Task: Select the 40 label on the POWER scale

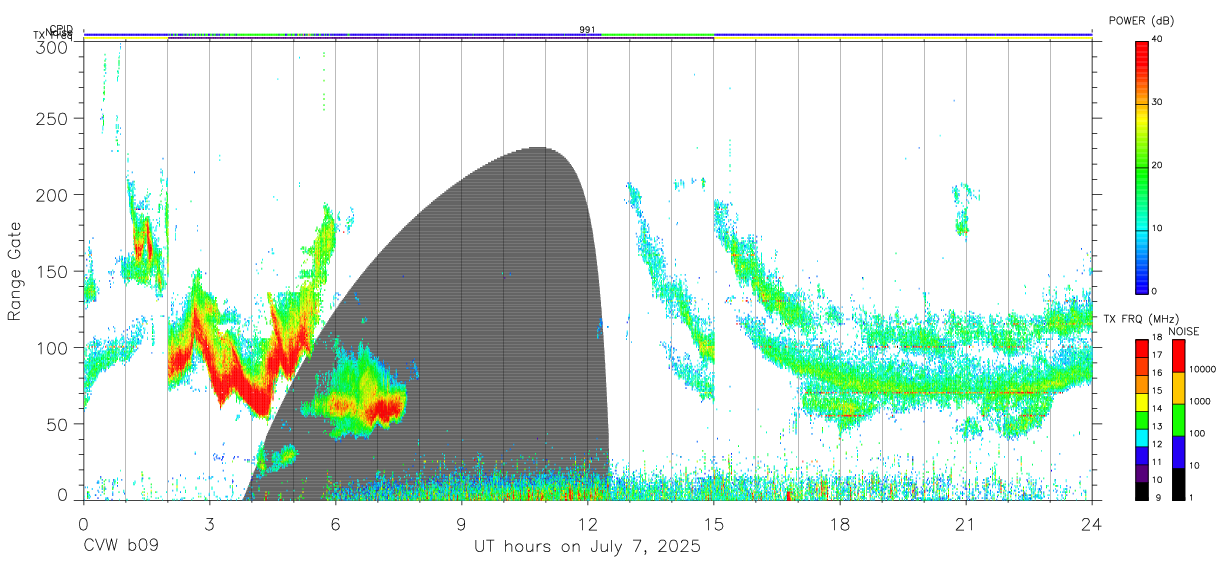Action: pos(1159,40)
